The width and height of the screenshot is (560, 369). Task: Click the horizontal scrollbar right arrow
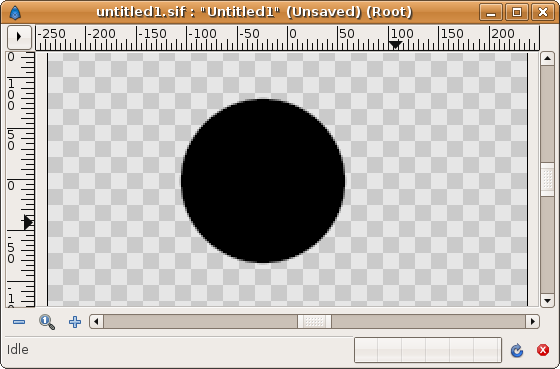point(532,321)
